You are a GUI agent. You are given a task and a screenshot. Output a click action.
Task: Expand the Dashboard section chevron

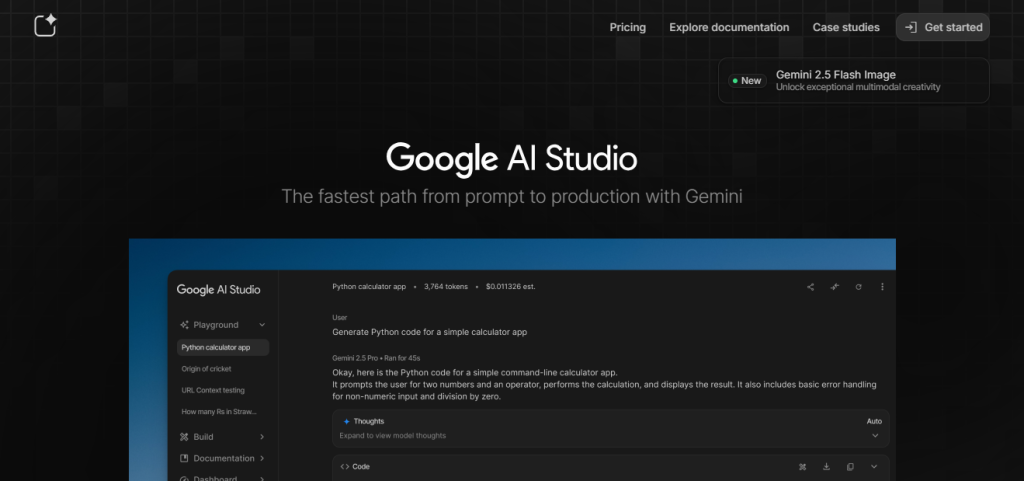pyautogui.click(x=262, y=478)
